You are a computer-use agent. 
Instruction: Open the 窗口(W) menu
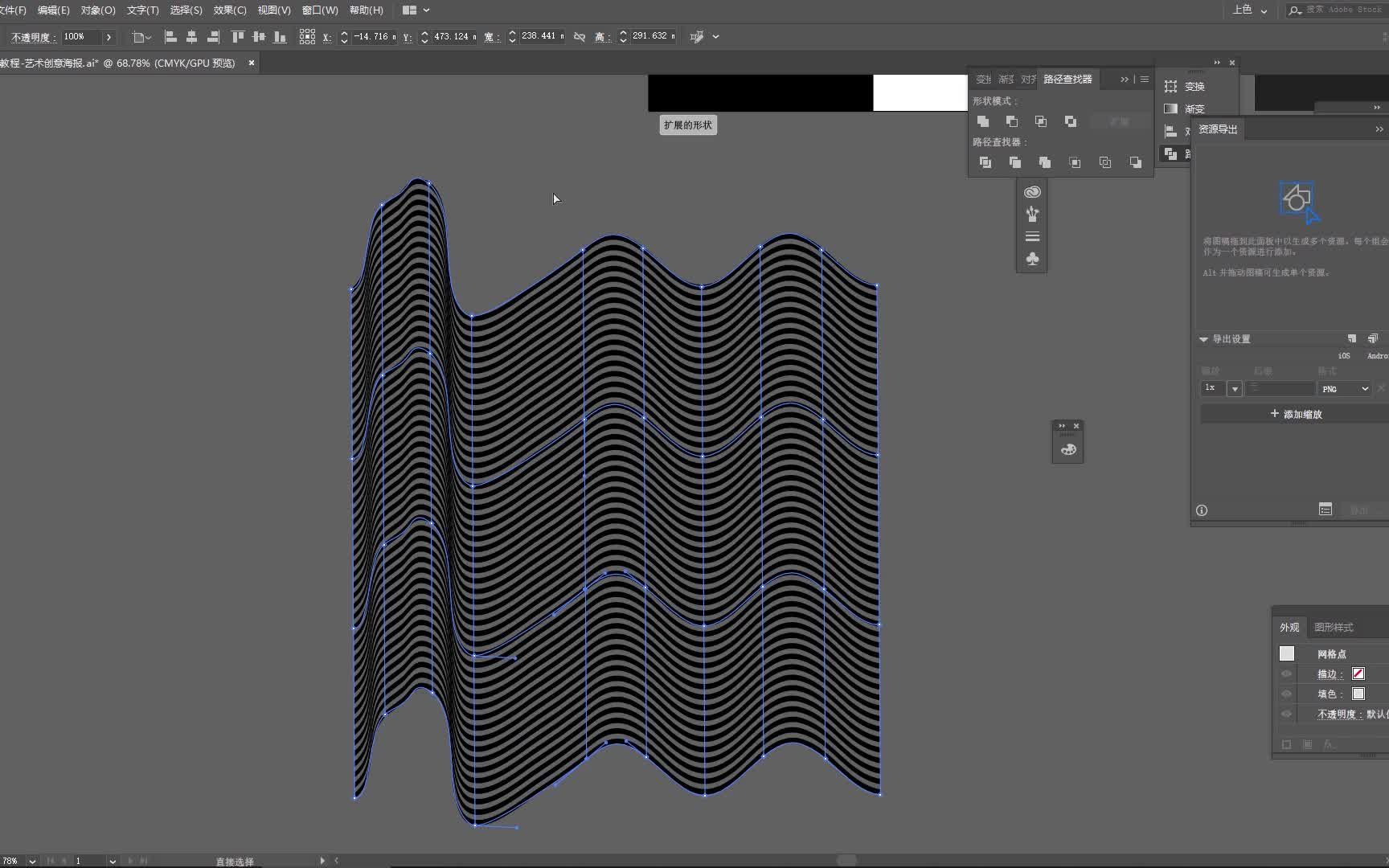point(320,10)
